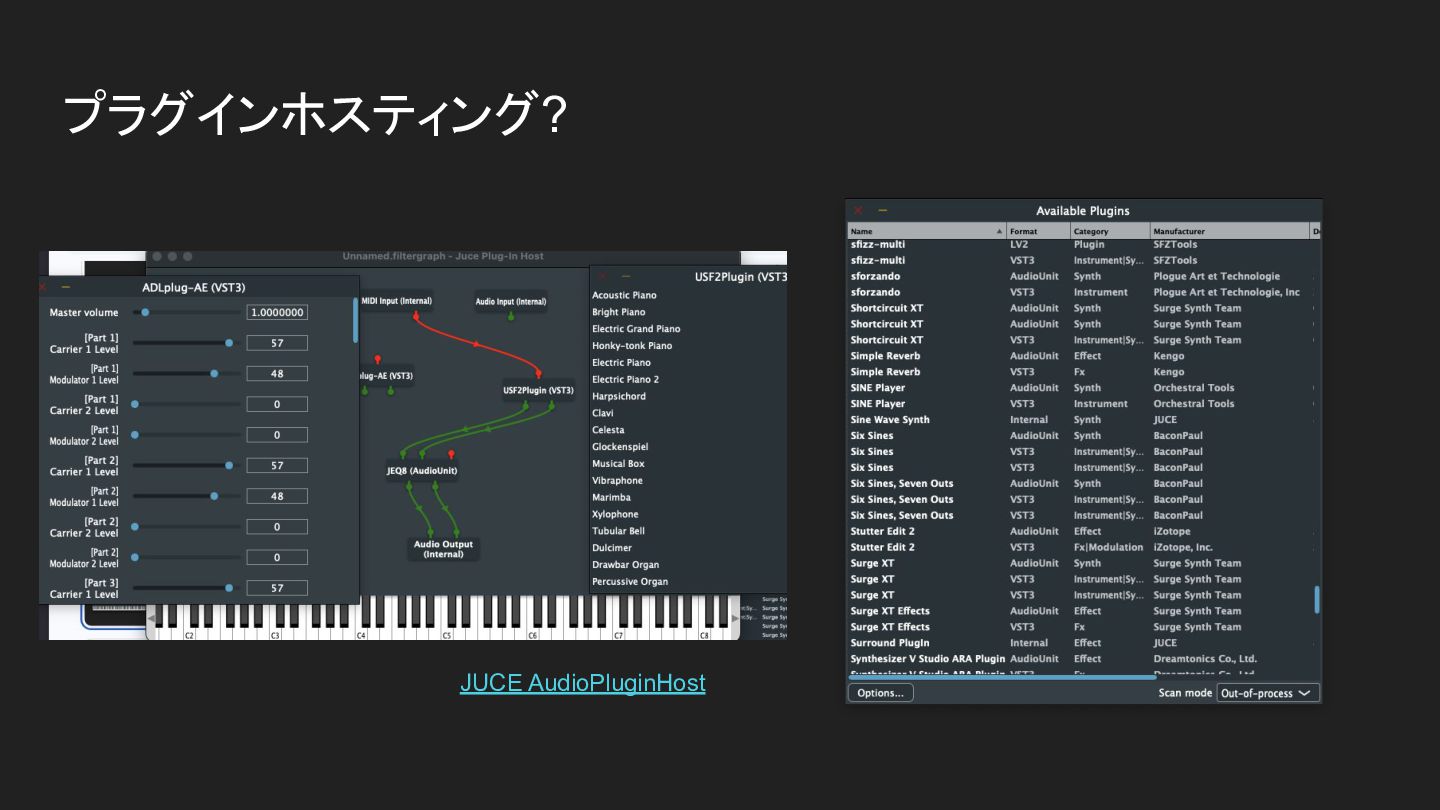1440x810 pixels.
Task: Close the Available Plugins window
Action: pyautogui.click(x=858, y=211)
